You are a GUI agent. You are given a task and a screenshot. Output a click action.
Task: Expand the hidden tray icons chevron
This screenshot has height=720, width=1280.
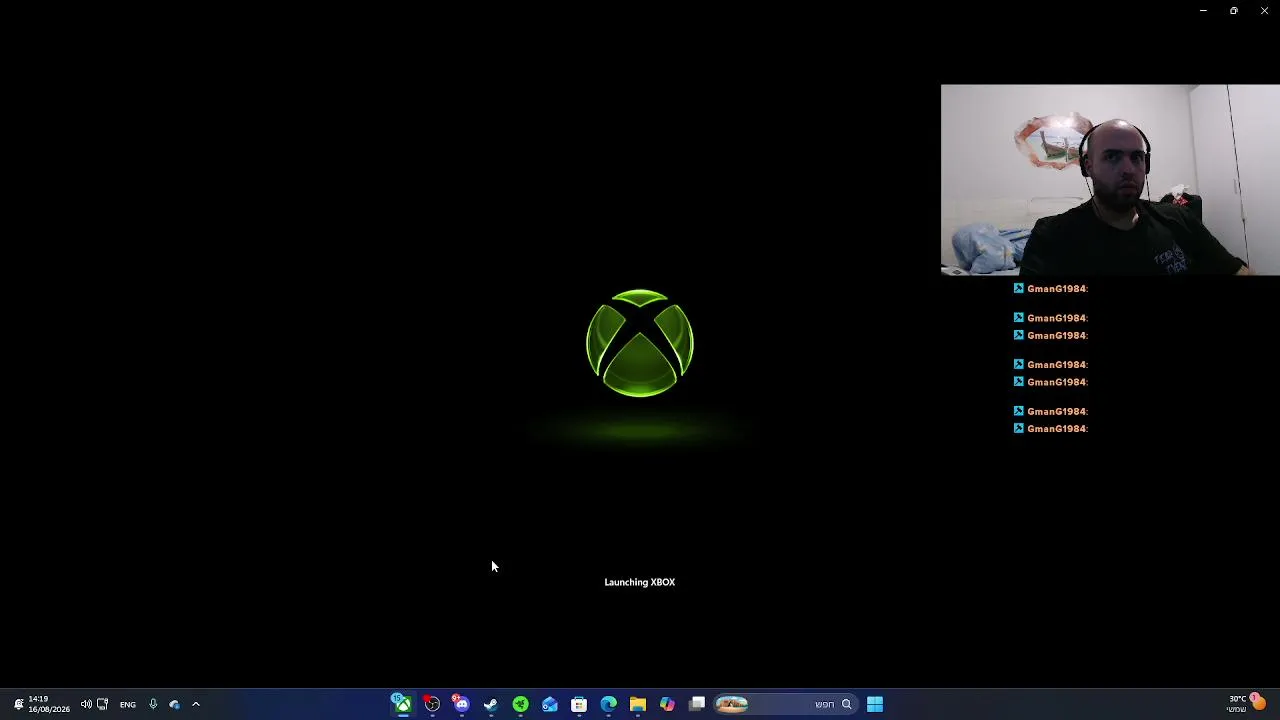[x=196, y=704]
